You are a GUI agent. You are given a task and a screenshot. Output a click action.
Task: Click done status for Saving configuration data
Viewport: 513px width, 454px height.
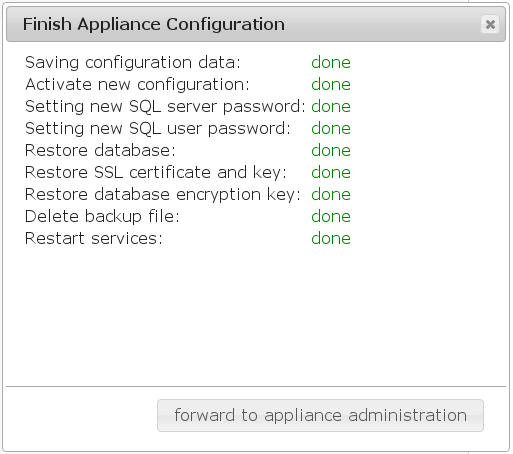[331, 62]
